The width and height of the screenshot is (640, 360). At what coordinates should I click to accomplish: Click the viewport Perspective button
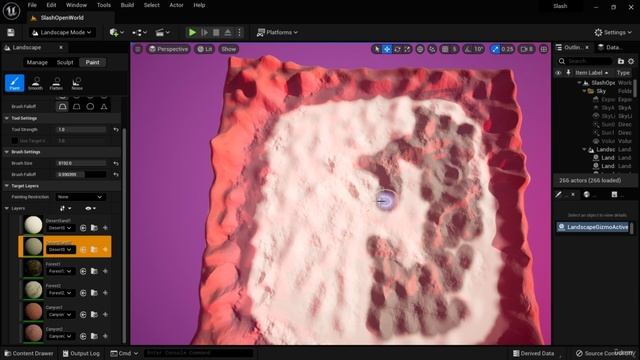(168, 49)
